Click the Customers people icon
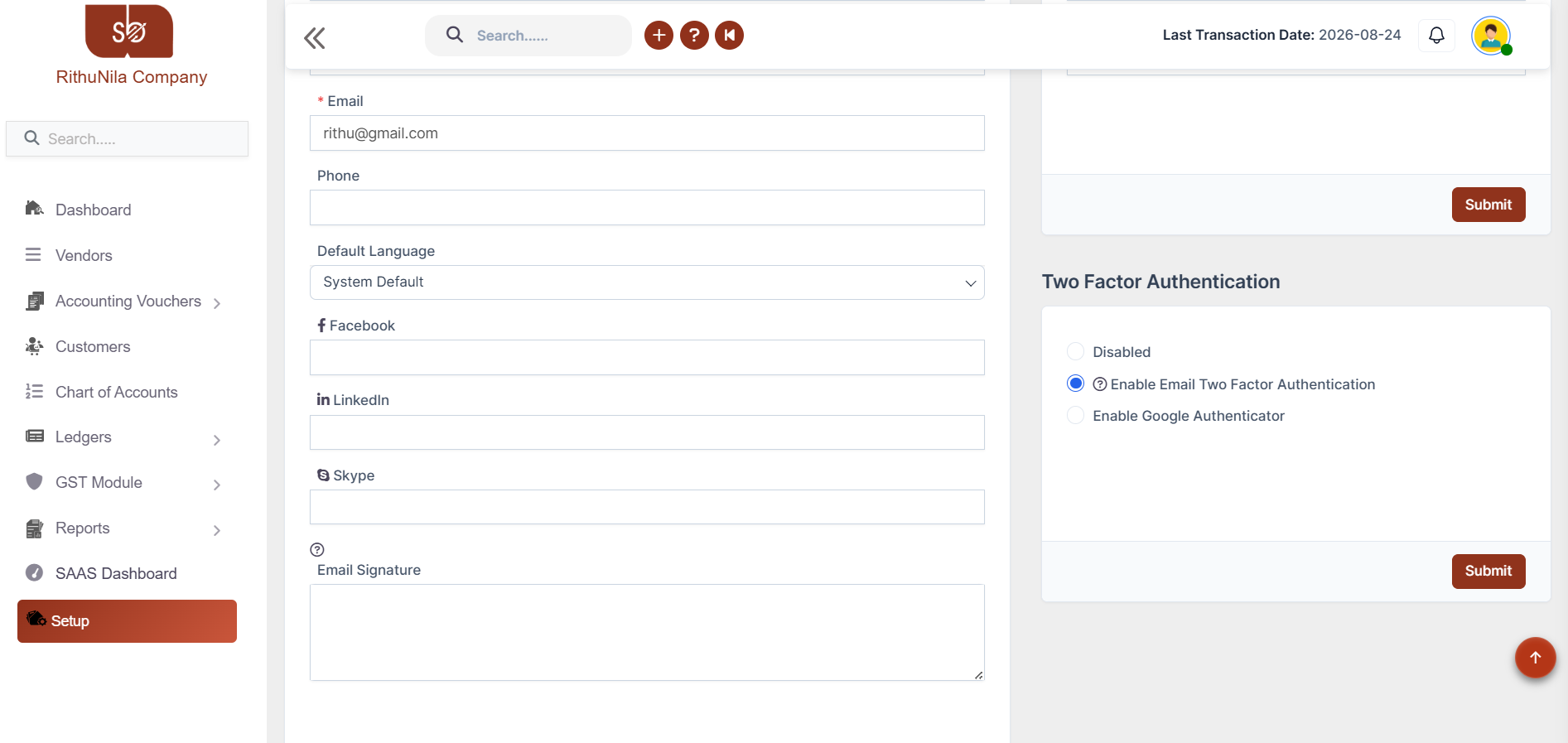1568x743 pixels. [34, 345]
